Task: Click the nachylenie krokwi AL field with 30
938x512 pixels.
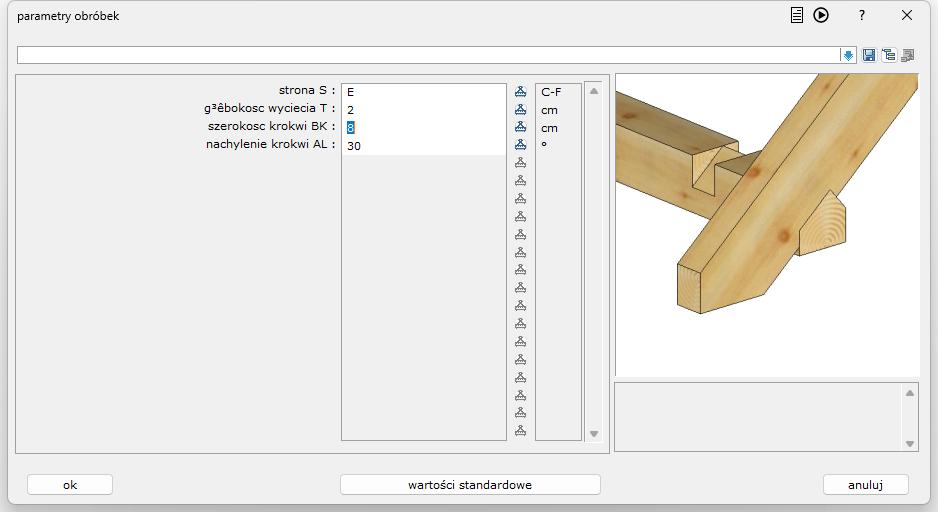Action: tap(423, 146)
